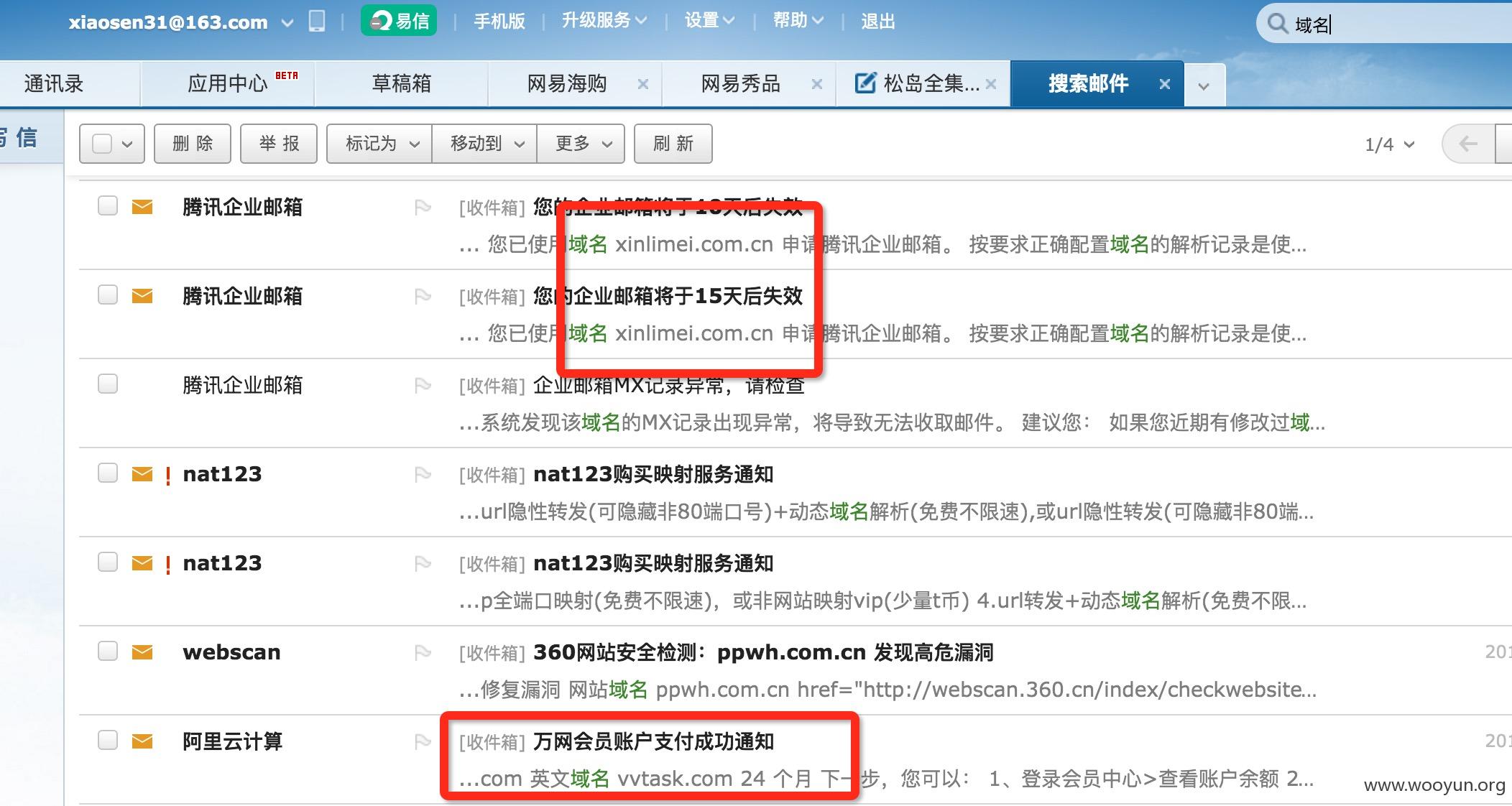Screen dimensions: 1512x806
Task: Click the important exclamation mark on second nat123
Action: pyautogui.click(x=168, y=565)
